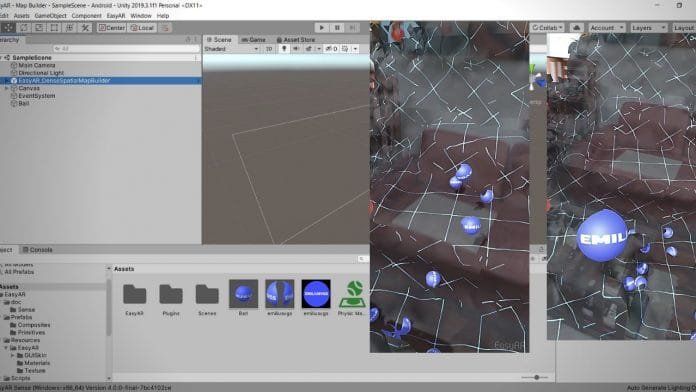Select the Texture folder in tree

pos(35,371)
